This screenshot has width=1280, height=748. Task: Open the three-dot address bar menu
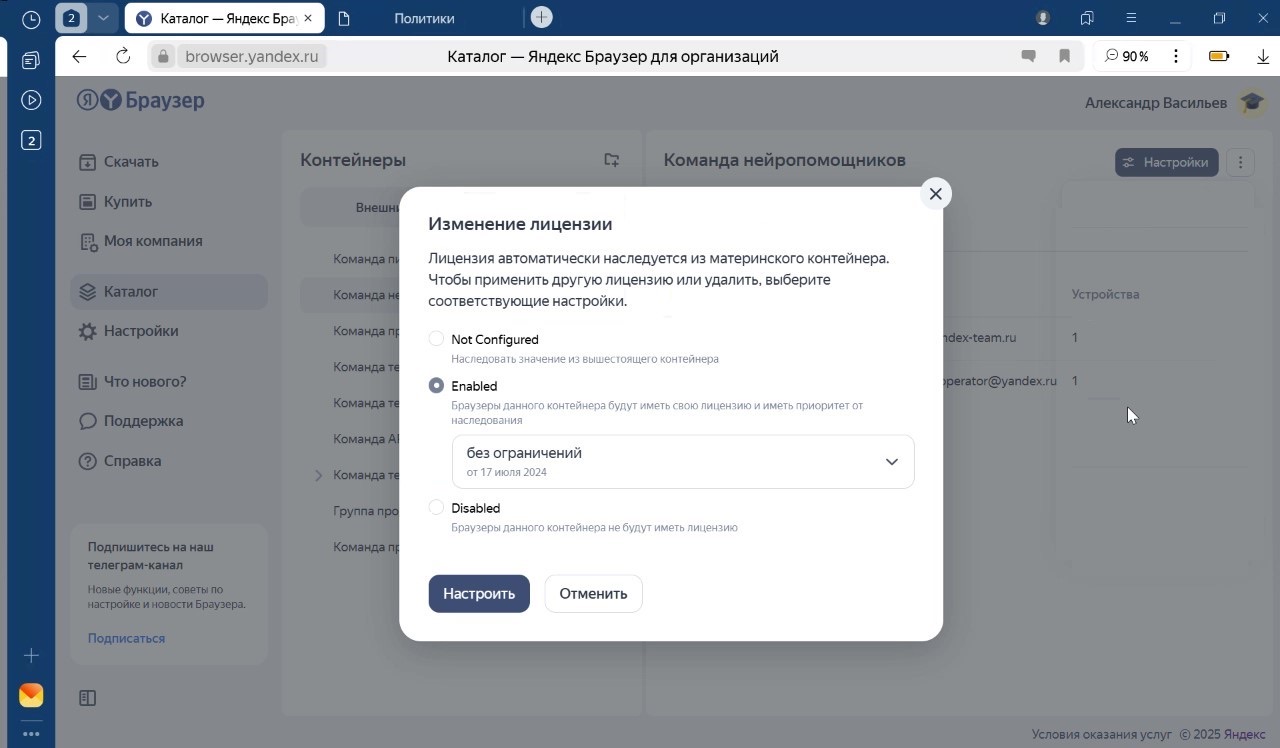[1176, 56]
